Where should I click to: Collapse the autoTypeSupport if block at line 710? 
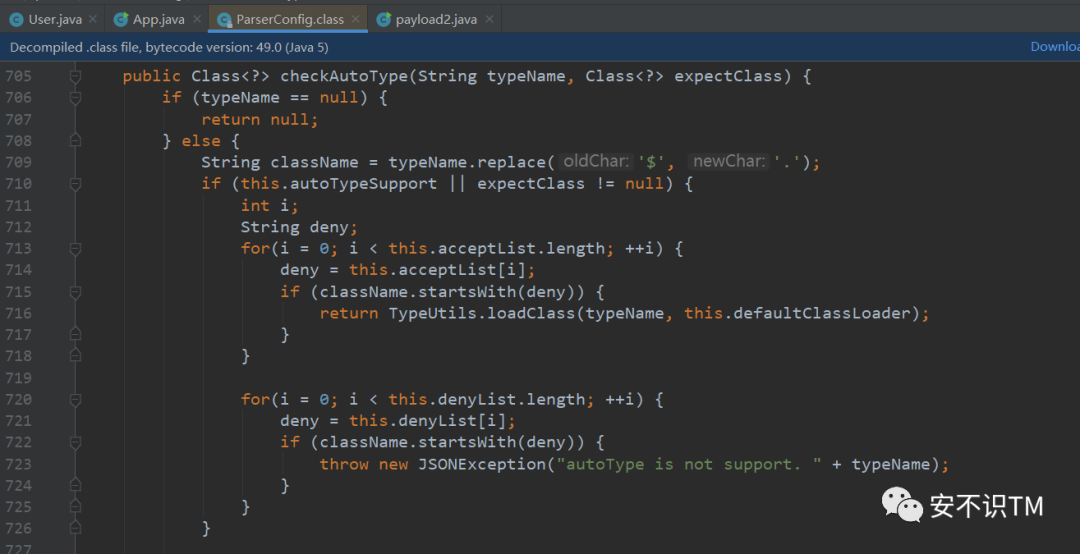pos(75,184)
